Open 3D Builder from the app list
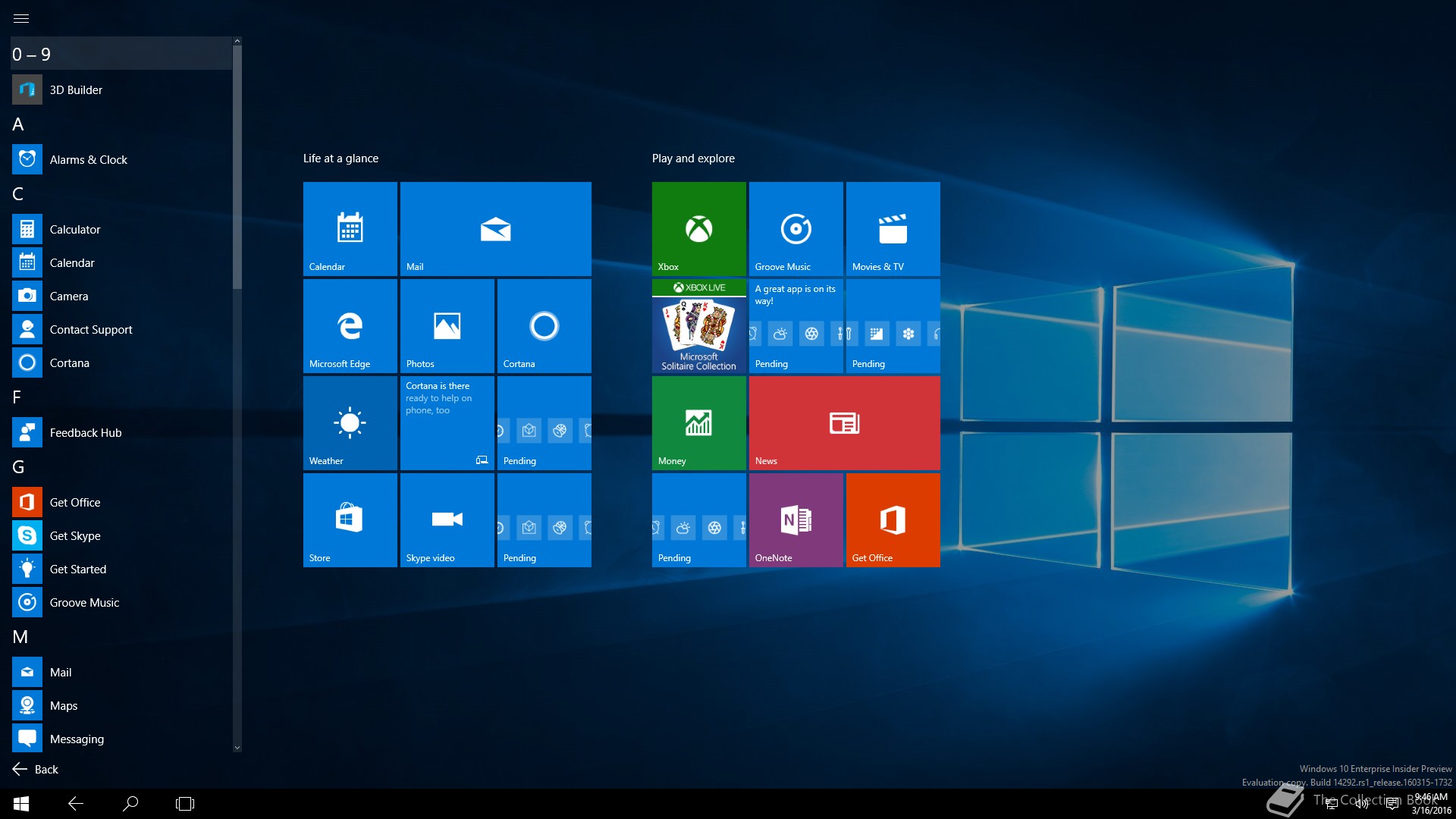 pyautogui.click(x=121, y=89)
